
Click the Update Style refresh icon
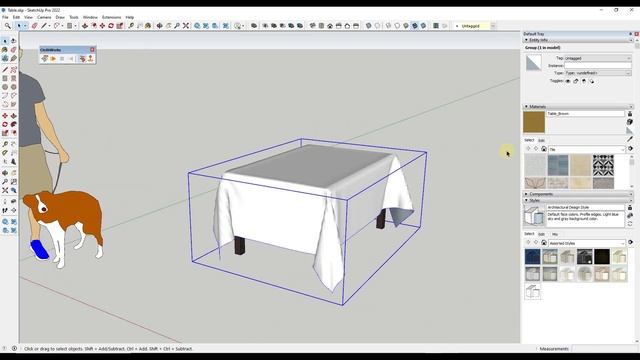(630, 224)
